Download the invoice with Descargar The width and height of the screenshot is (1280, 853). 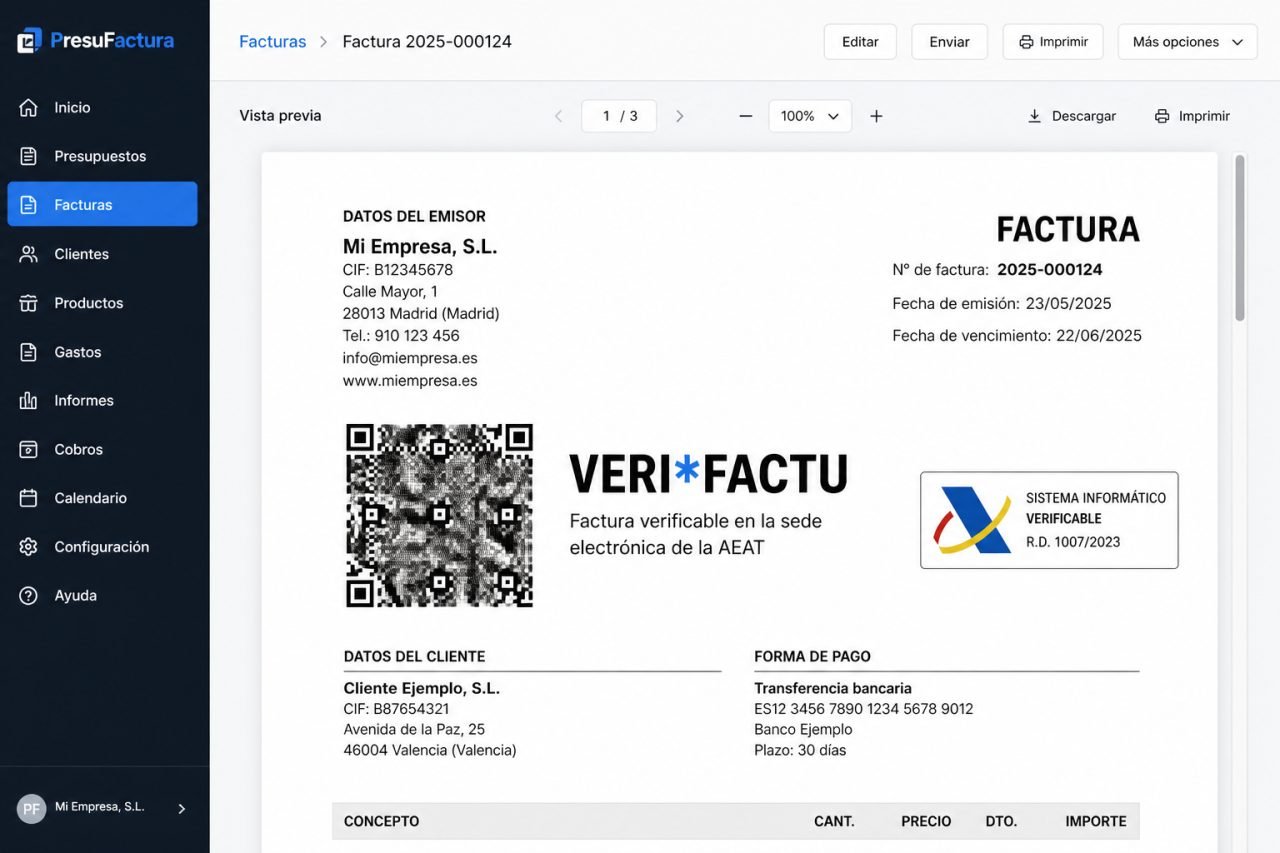pos(1071,116)
